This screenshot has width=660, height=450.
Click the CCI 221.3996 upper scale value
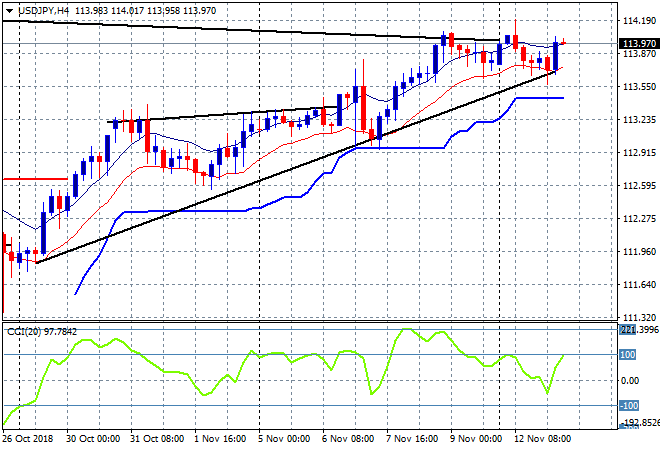[639, 330]
